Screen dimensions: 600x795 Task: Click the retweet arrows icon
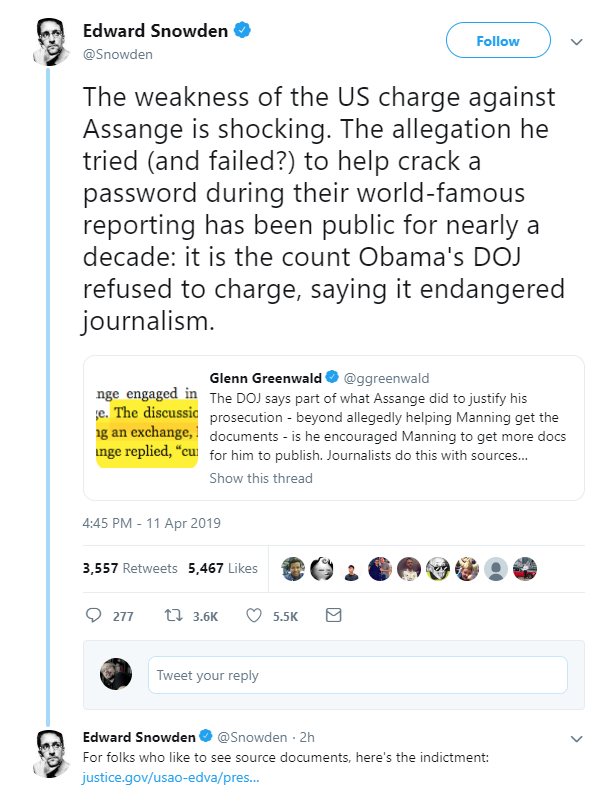(x=173, y=616)
